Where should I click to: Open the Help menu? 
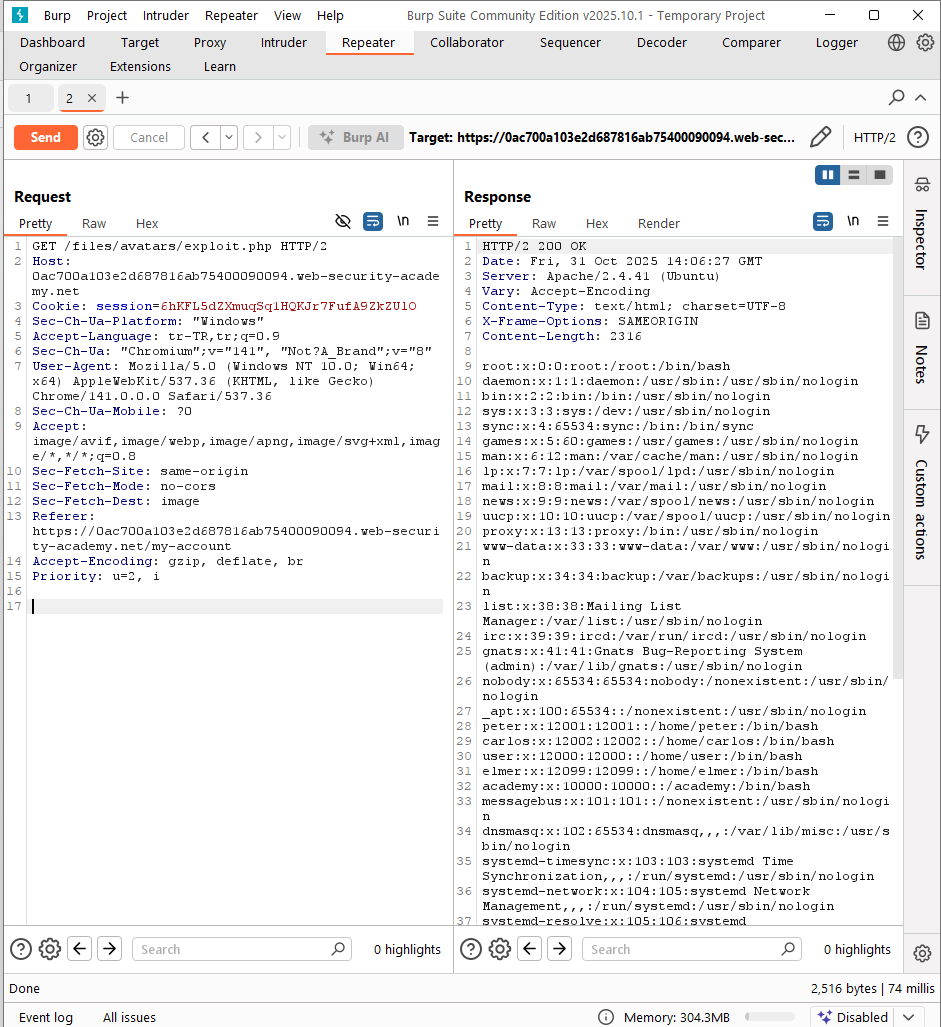click(330, 16)
